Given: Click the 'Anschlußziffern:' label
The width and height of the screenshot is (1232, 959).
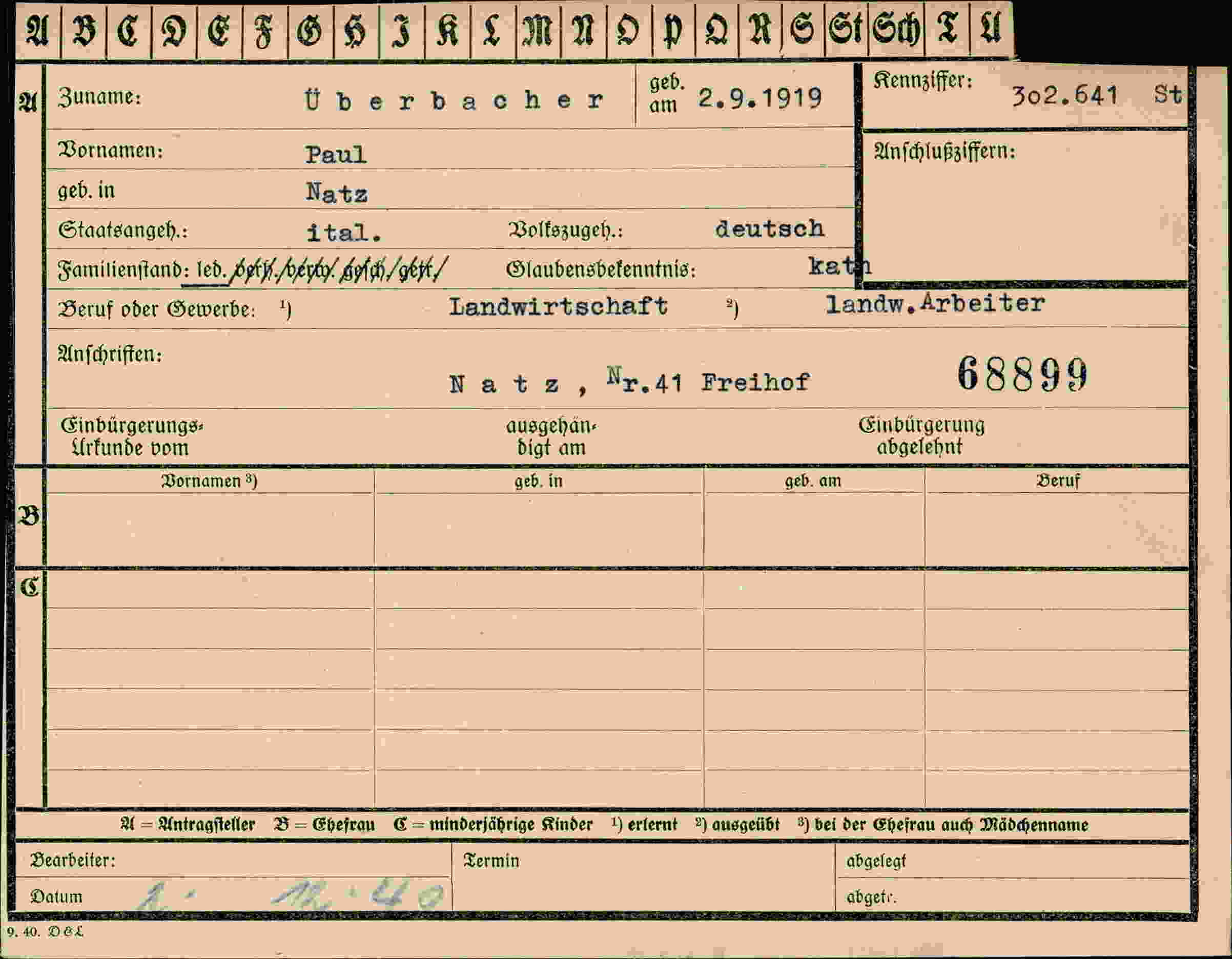Looking at the screenshot, I should (x=944, y=152).
